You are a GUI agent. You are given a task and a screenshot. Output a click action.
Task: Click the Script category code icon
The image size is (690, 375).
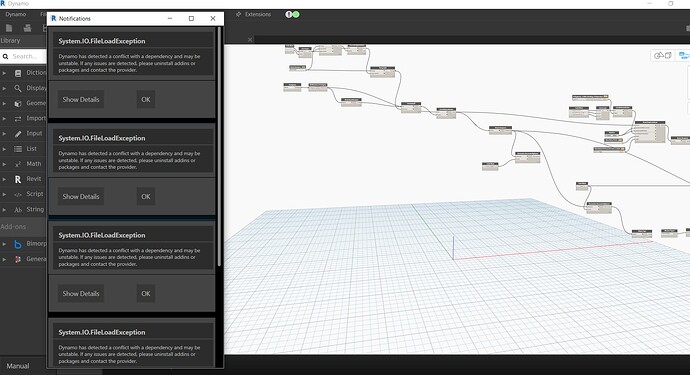18,195
